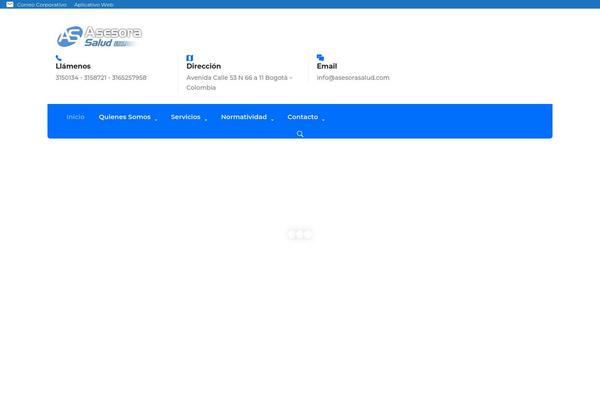Open the Servicios menu
The width and height of the screenshot is (600, 400).
pyautogui.click(x=186, y=117)
